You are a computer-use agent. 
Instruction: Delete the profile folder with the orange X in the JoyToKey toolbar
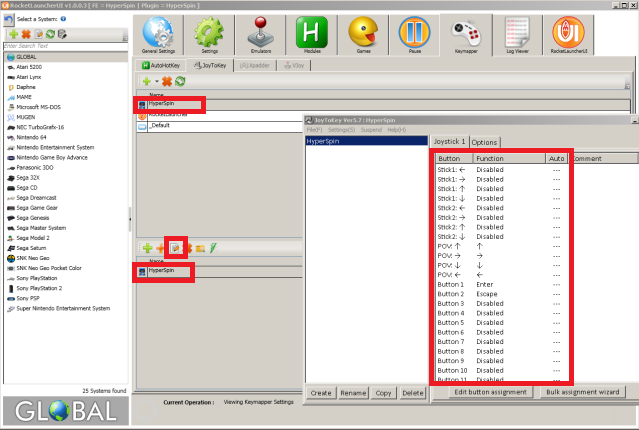(x=167, y=82)
